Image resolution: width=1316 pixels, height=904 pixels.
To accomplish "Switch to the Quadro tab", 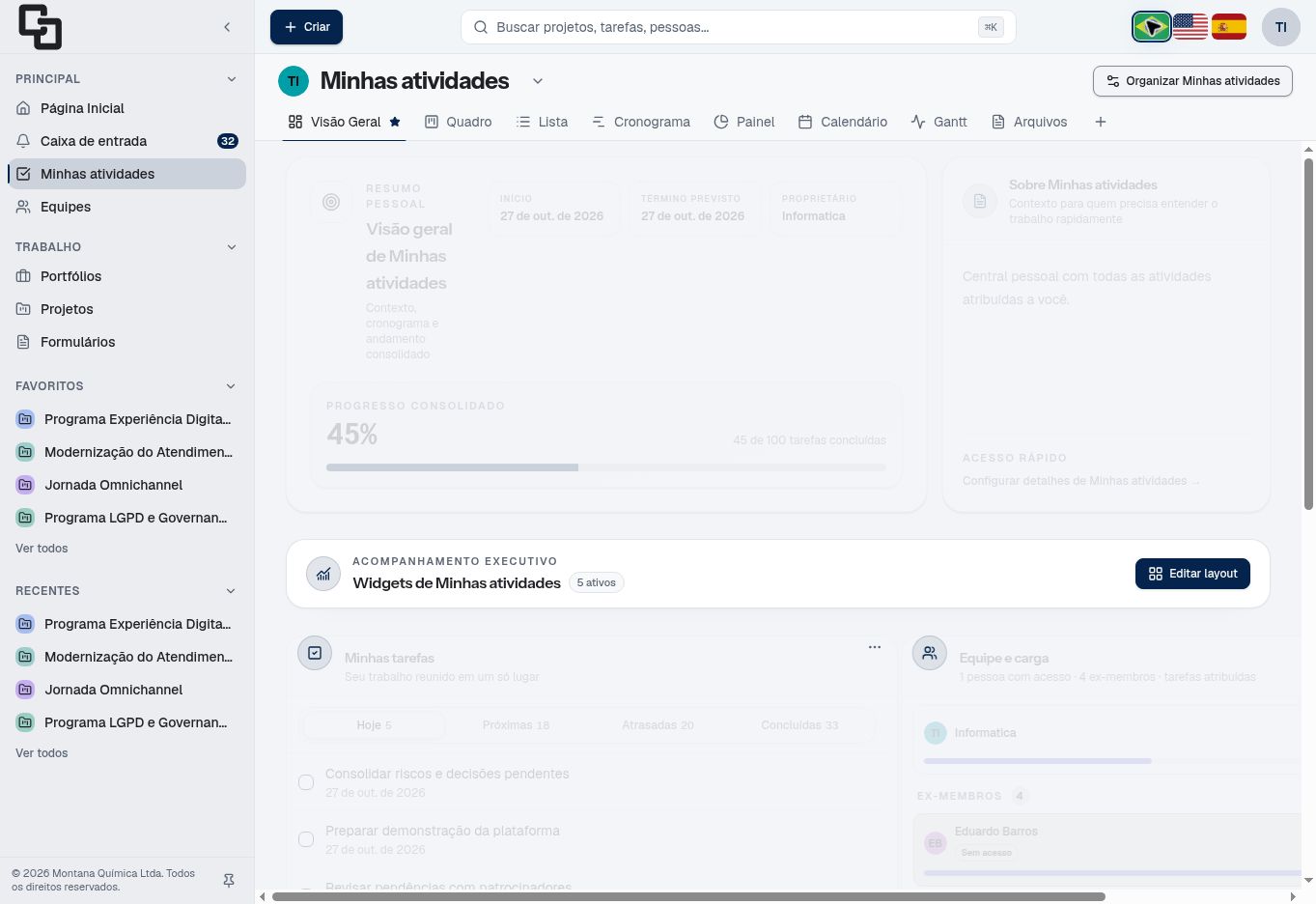I will (x=459, y=122).
